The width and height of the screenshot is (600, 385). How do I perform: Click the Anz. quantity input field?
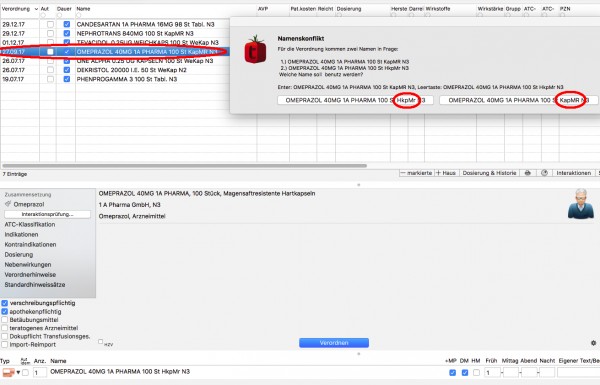pyautogui.click(x=40, y=372)
